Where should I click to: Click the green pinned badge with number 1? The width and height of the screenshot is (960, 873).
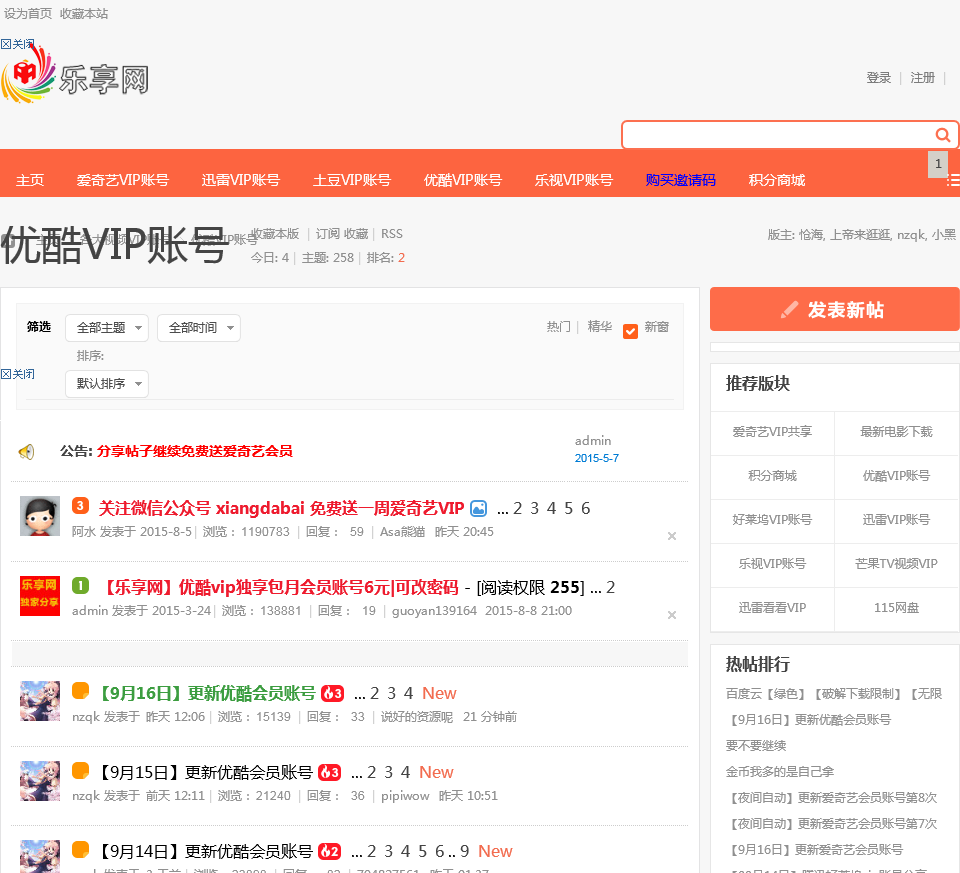click(x=80, y=586)
